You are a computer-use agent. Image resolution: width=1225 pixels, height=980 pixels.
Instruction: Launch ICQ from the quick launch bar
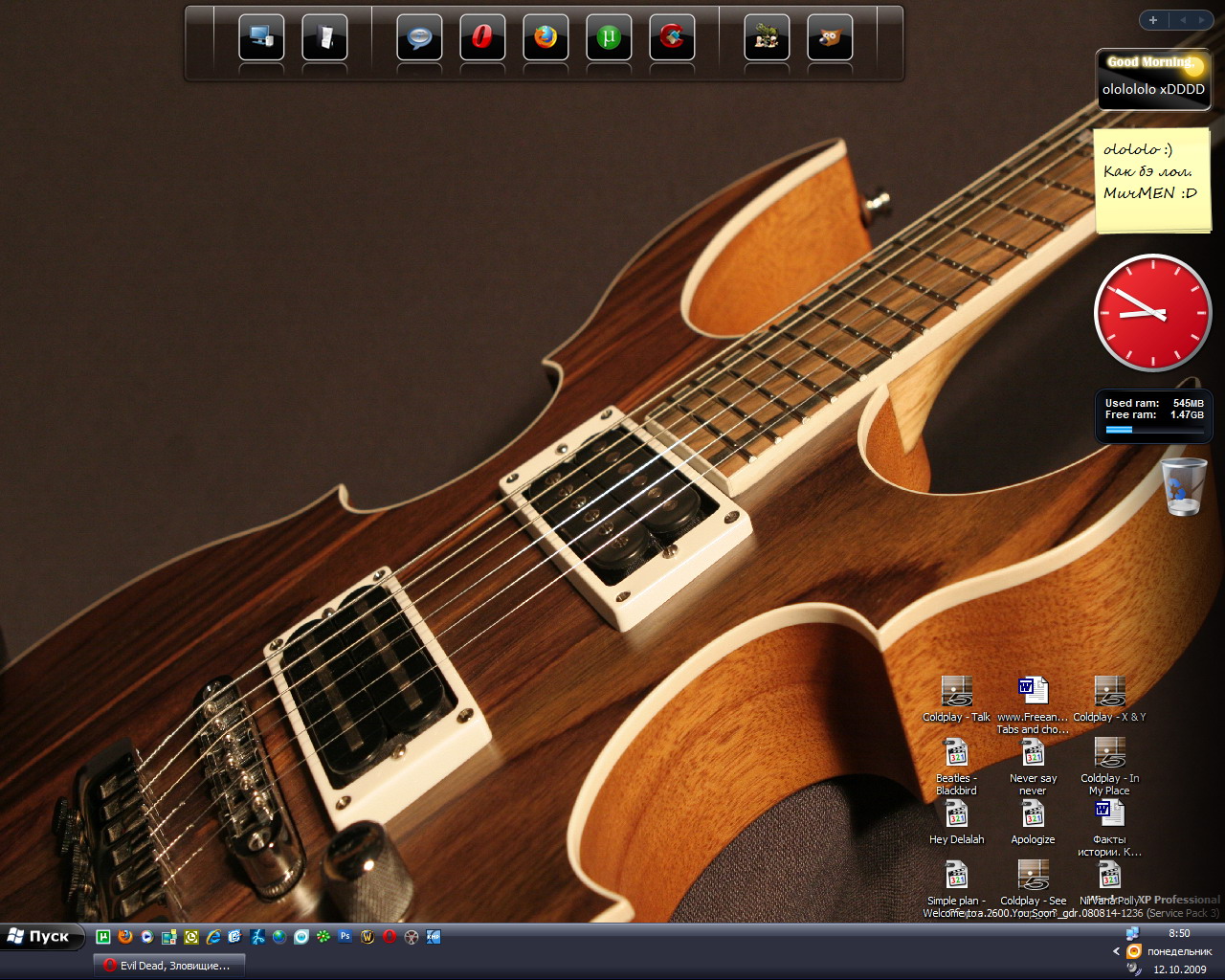click(323, 937)
